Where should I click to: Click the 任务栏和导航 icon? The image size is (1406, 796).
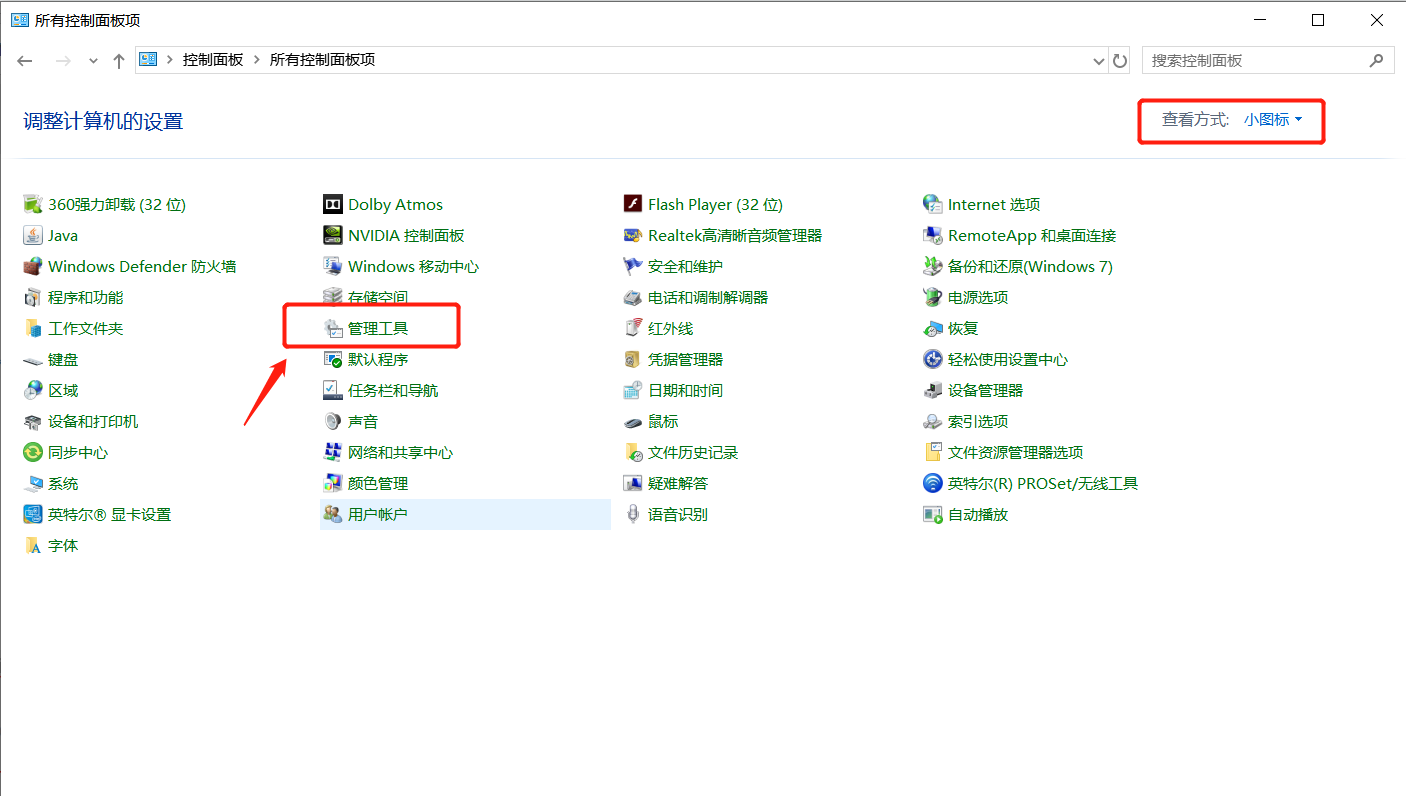(x=333, y=391)
